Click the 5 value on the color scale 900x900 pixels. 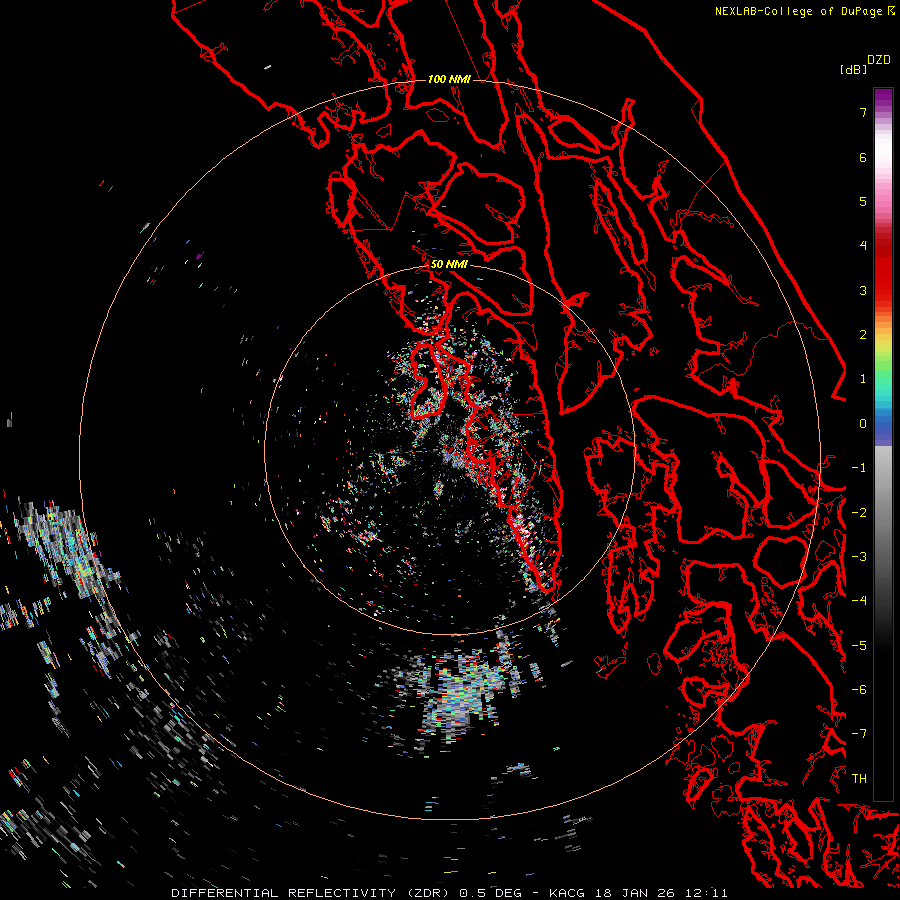pyautogui.click(x=863, y=201)
